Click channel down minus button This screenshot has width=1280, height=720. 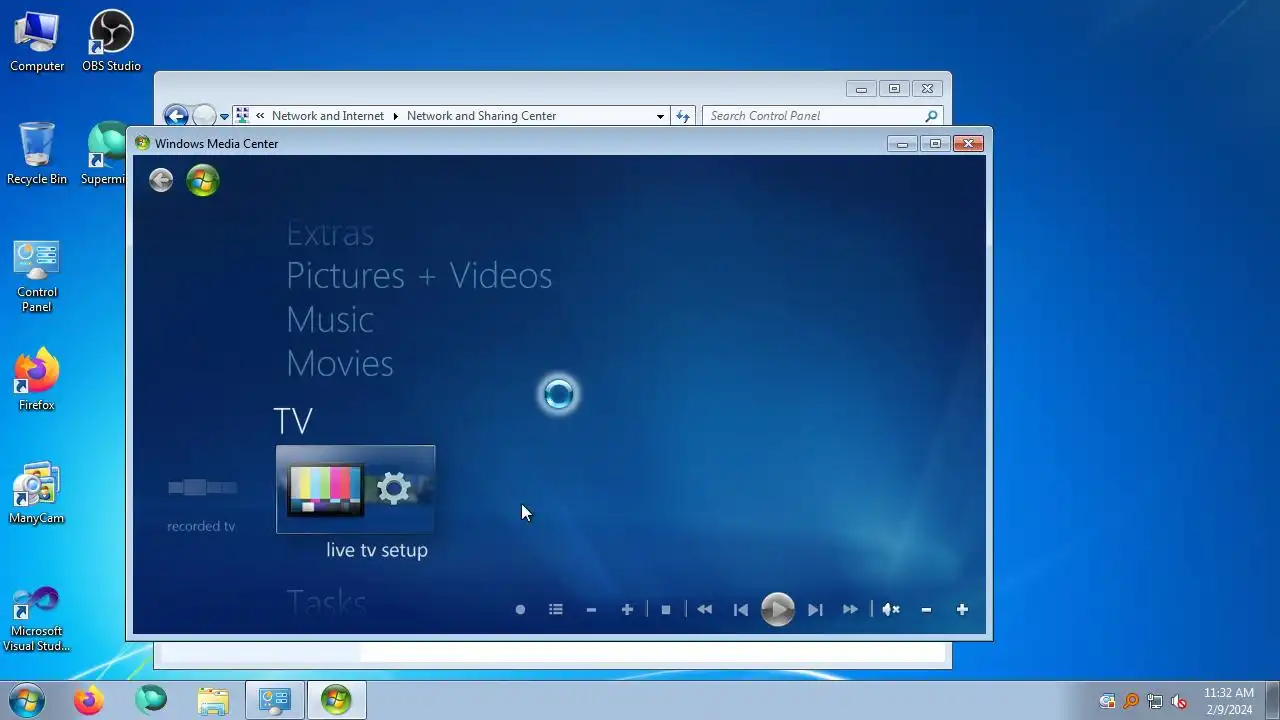(x=591, y=609)
